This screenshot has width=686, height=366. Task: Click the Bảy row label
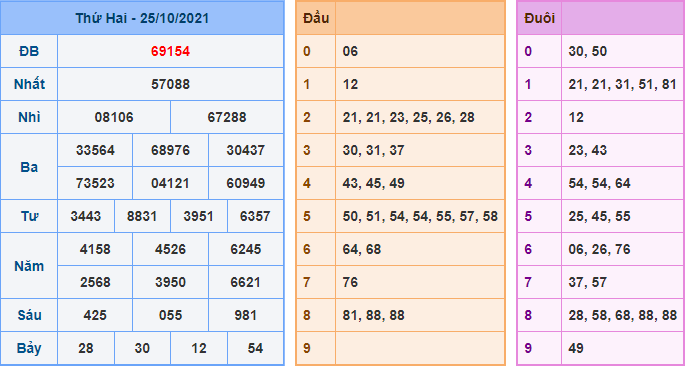click(x=29, y=349)
